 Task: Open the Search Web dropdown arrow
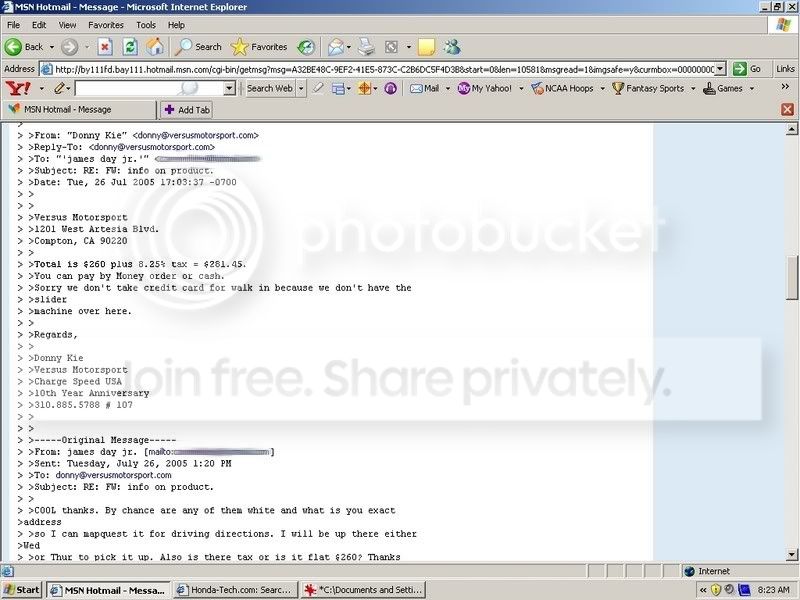point(299,88)
